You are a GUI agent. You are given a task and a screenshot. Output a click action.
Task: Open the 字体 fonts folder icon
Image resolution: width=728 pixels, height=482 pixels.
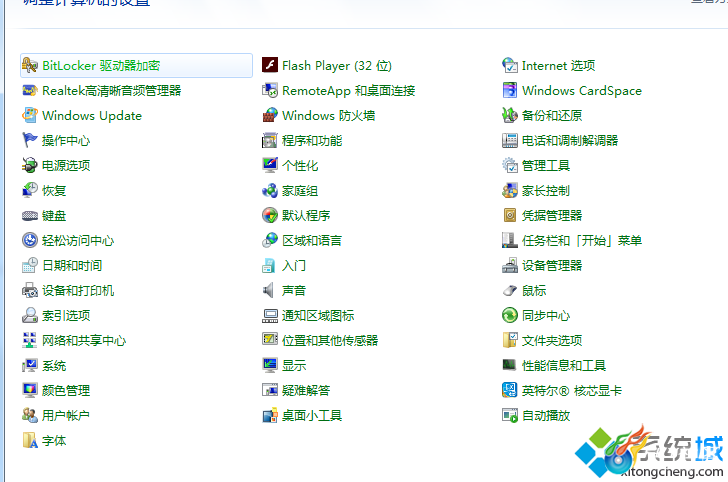click(x=30, y=441)
